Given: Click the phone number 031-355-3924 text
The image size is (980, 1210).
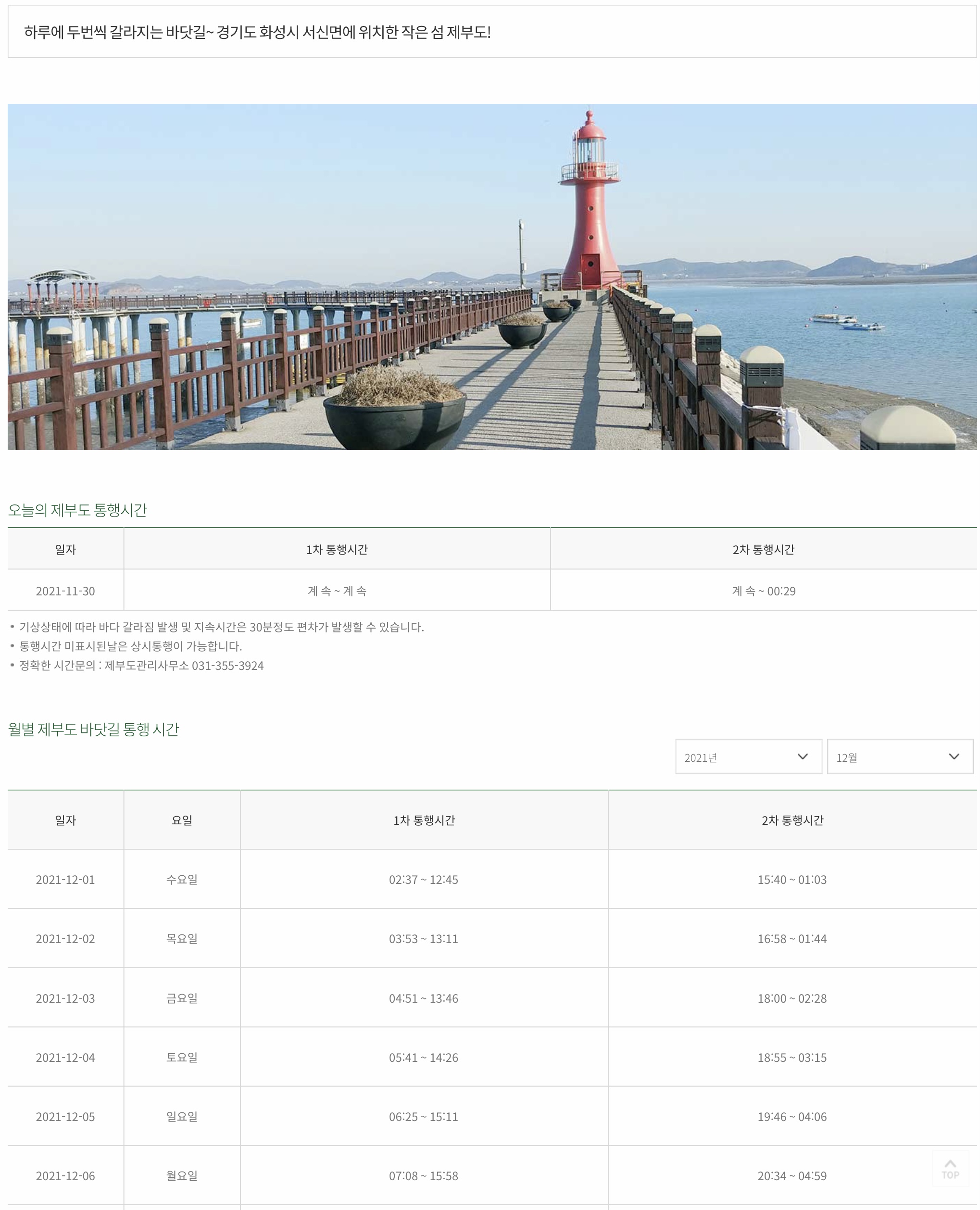Looking at the screenshot, I should 227,666.
